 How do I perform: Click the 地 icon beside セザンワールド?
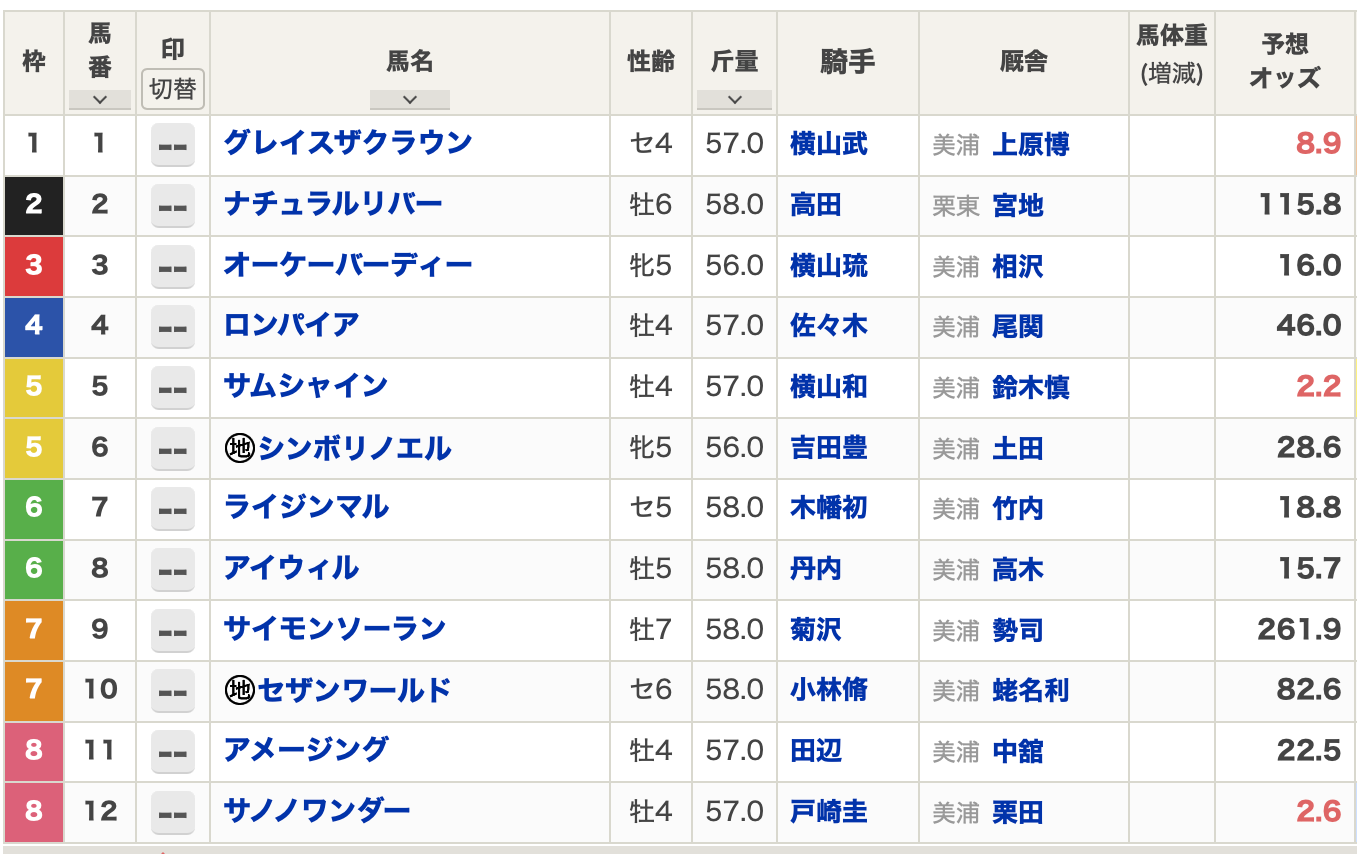tap(239, 690)
